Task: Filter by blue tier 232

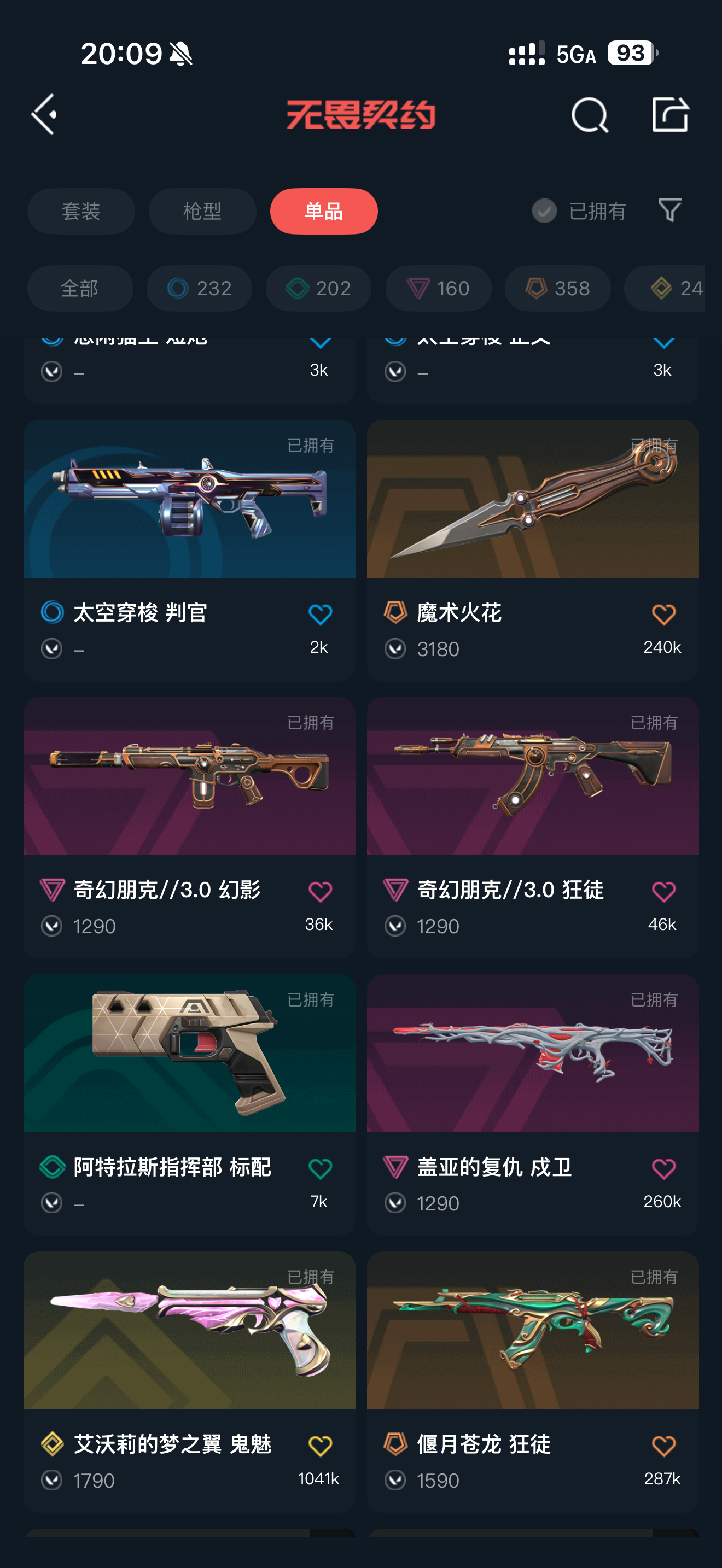Action: (199, 288)
